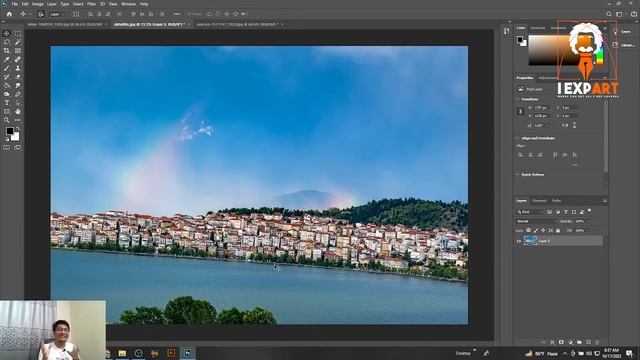Switch to the Paths tab

(x=556, y=201)
